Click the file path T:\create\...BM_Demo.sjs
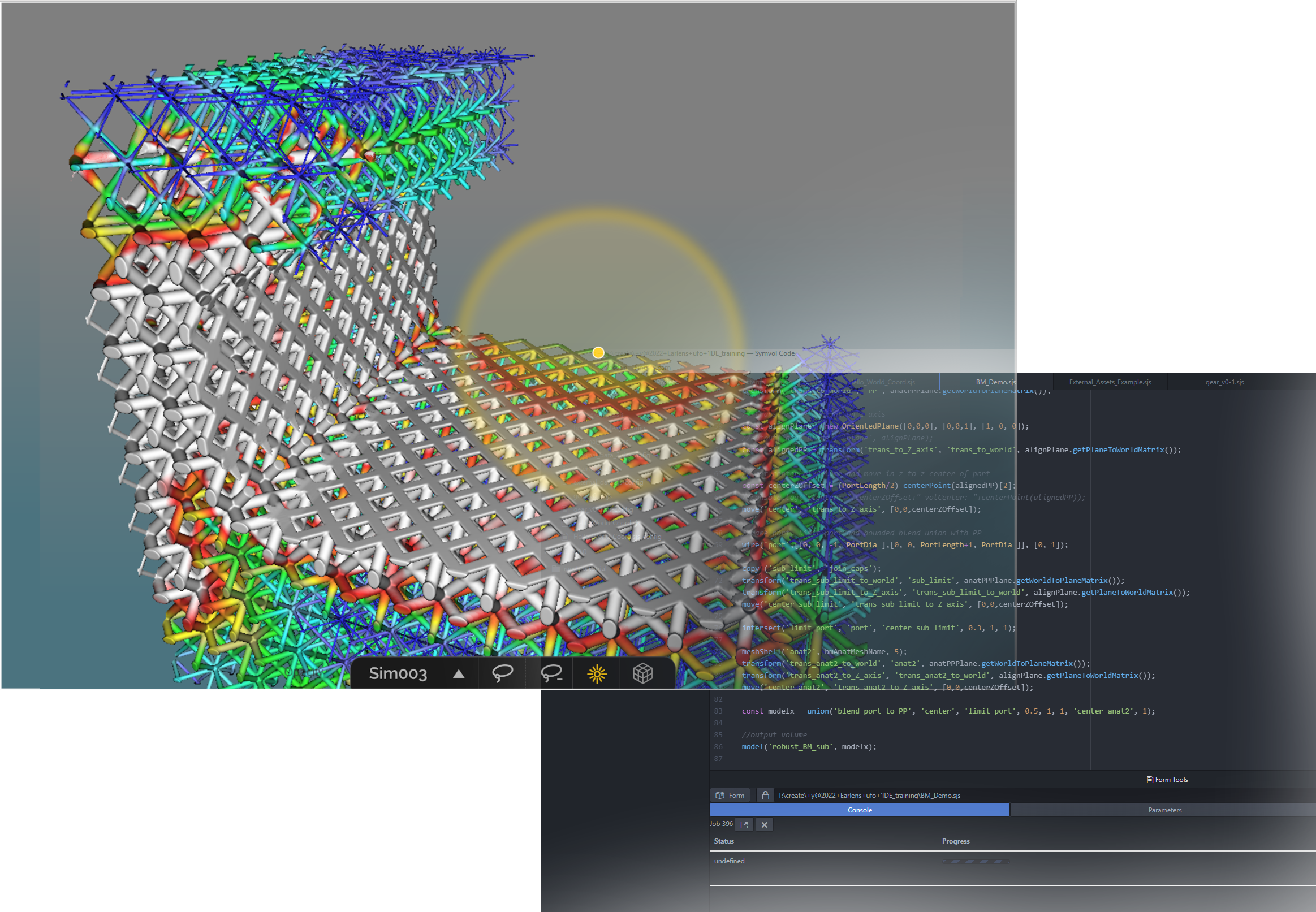The image size is (1316, 912). tap(869, 795)
